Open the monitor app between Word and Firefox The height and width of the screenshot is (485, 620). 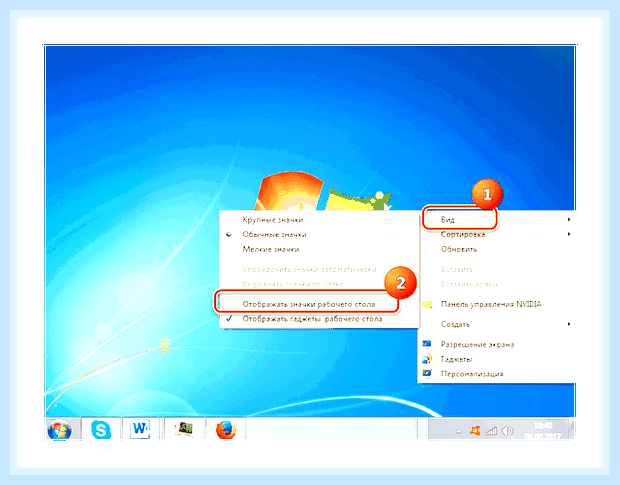tap(184, 429)
